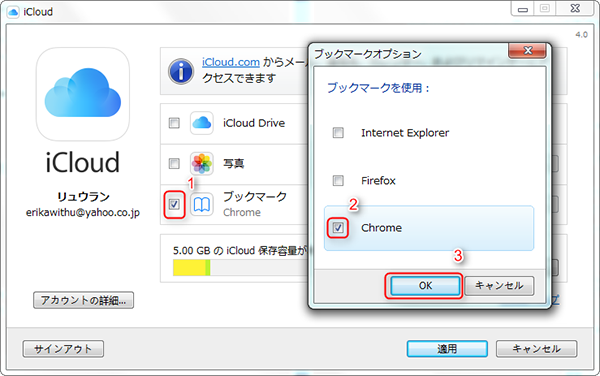Check the Firefox checkbox

click(x=338, y=180)
